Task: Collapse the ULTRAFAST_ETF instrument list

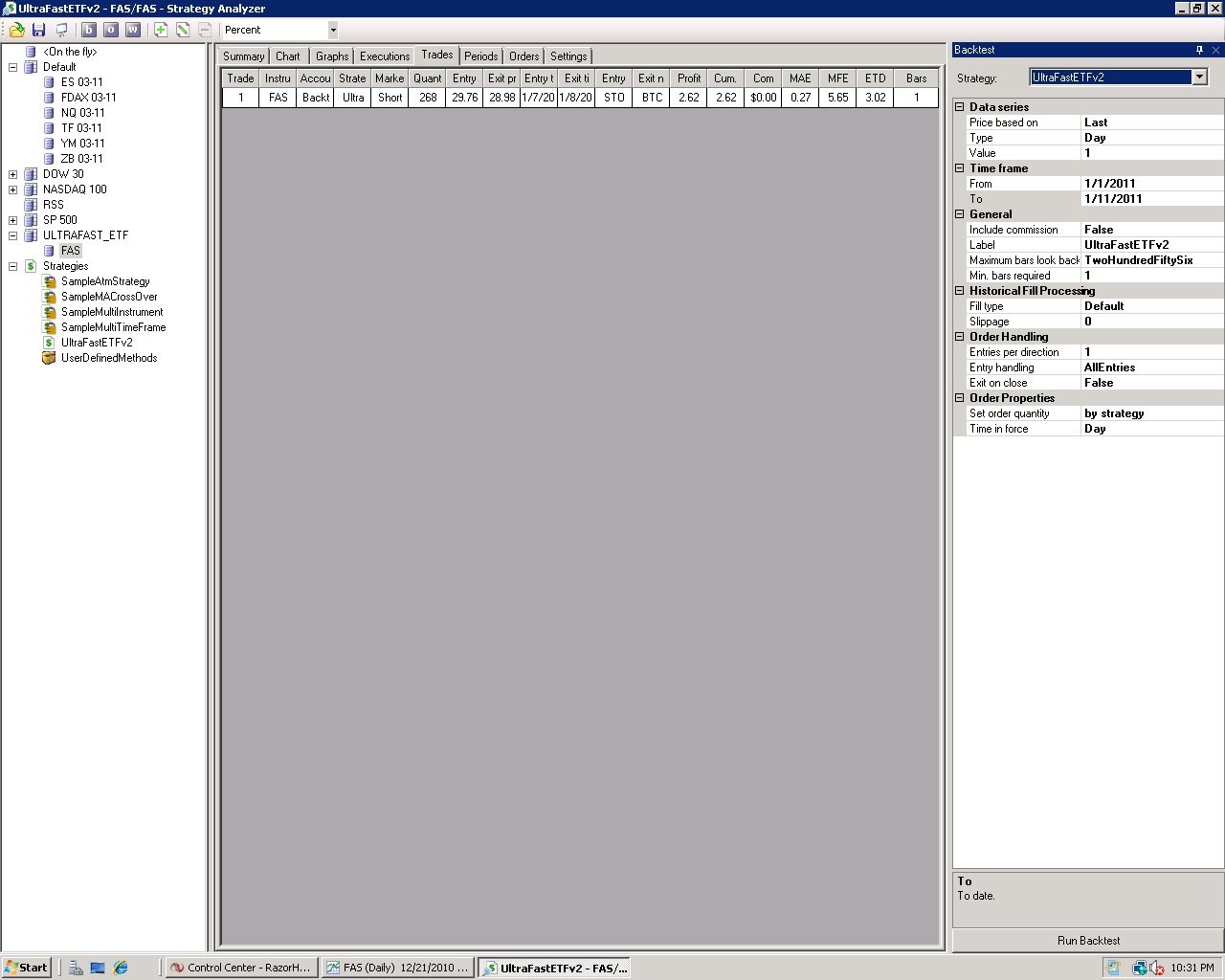Action: pyautogui.click(x=13, y=235)
